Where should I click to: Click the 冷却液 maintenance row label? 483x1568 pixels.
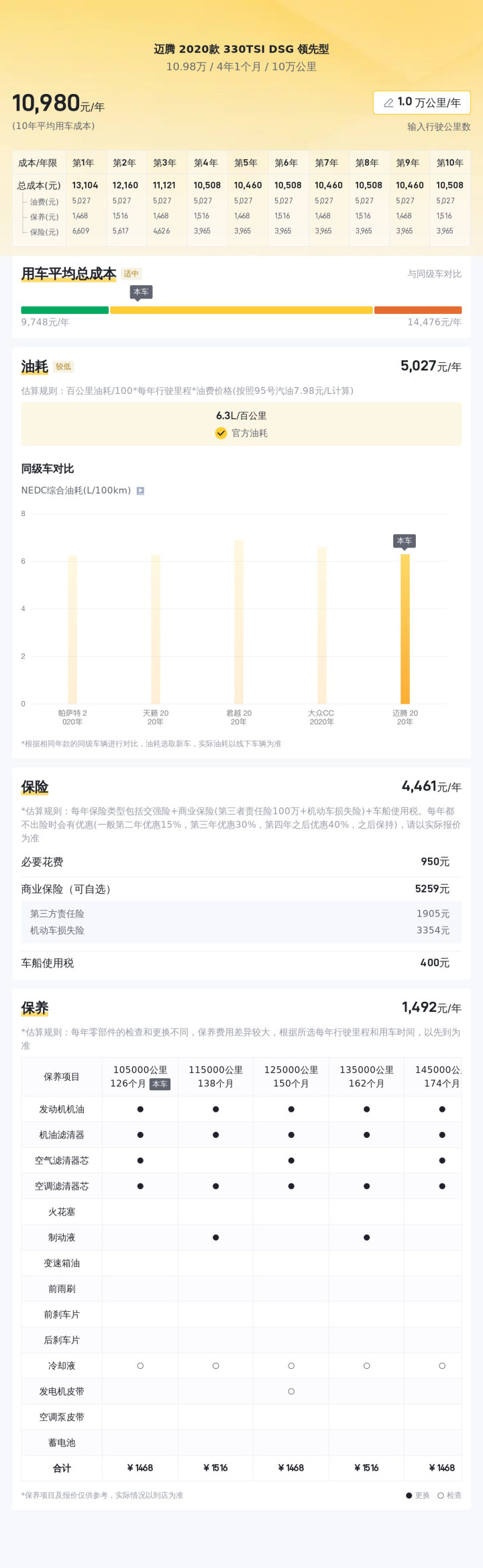click(62, 1365)
